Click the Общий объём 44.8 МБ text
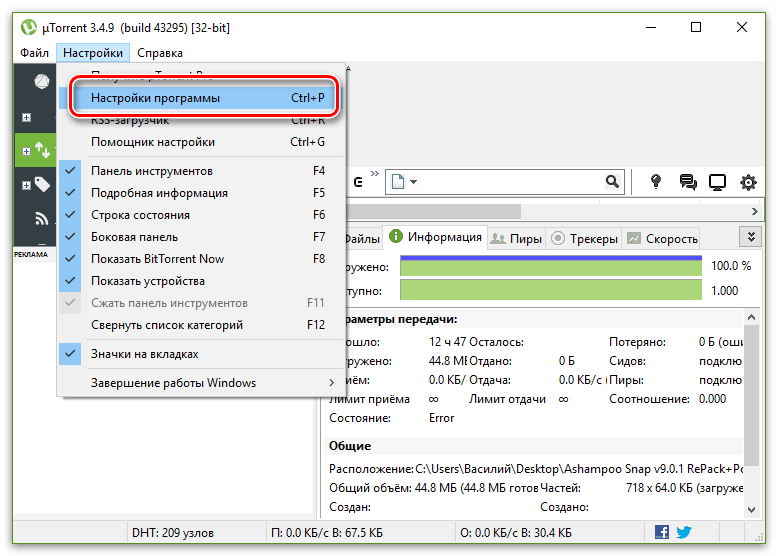Screen dimensions: 778x556 (434, 488)
